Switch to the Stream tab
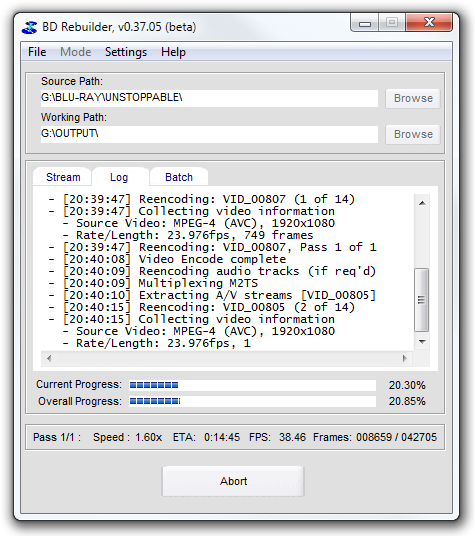Image resolution: width=475 pixels, height=536 pixels. (63, 177)
